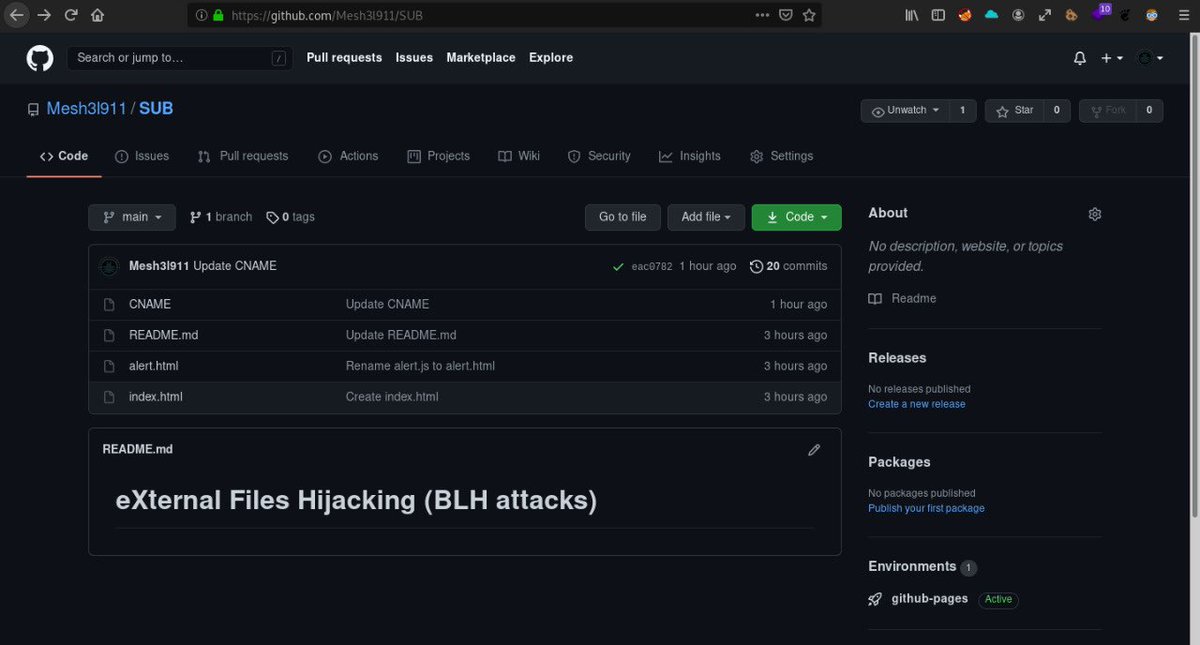View 1 branch link
This screenshot has width=1200, height=645.
point(221,217)
